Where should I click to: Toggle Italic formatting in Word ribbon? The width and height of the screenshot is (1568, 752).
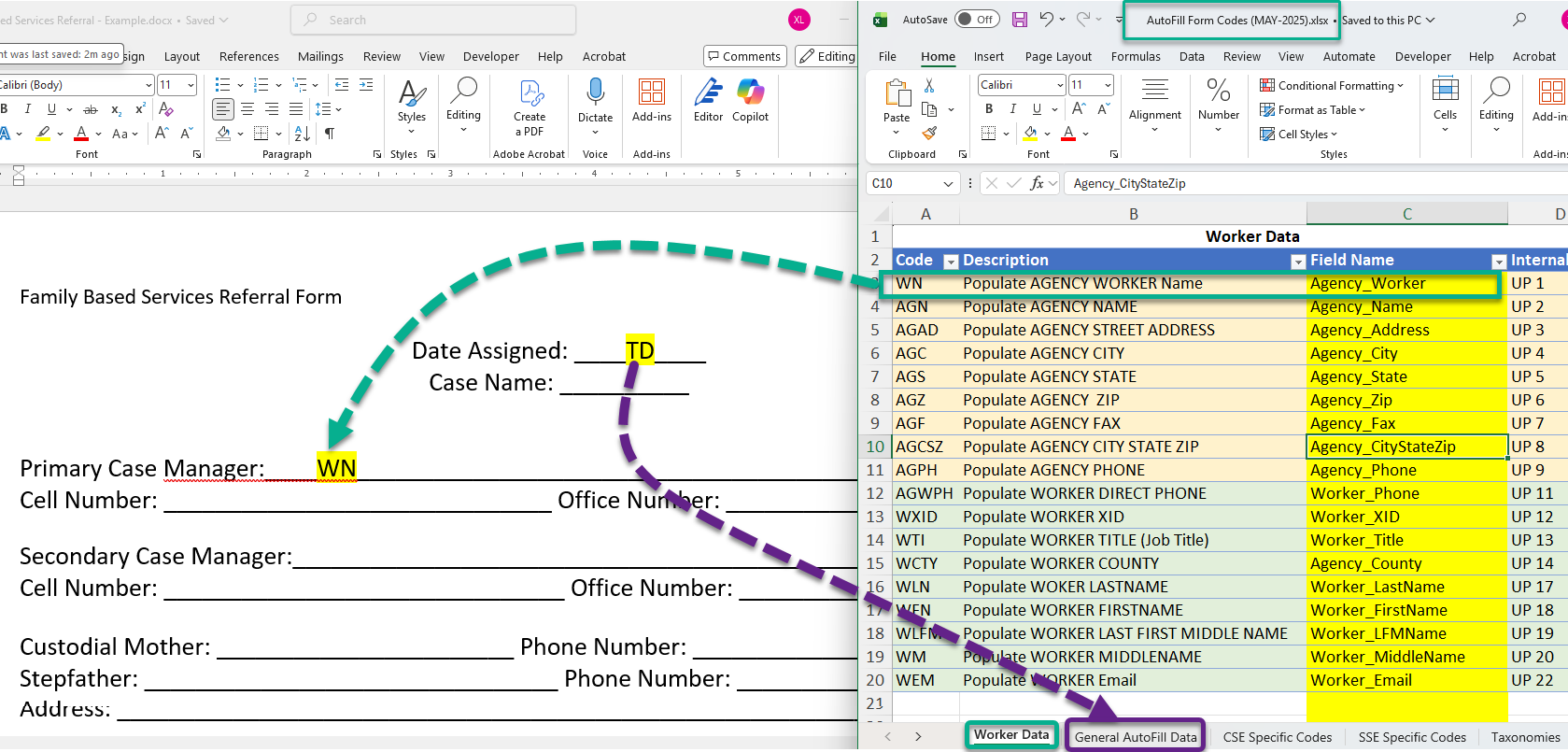(28, 109)
